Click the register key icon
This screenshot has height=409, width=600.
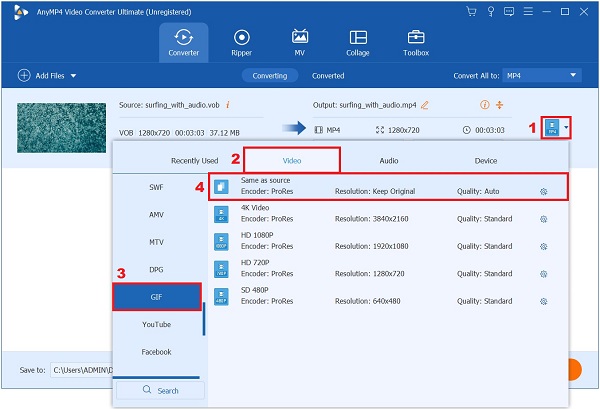pos(490,12)
